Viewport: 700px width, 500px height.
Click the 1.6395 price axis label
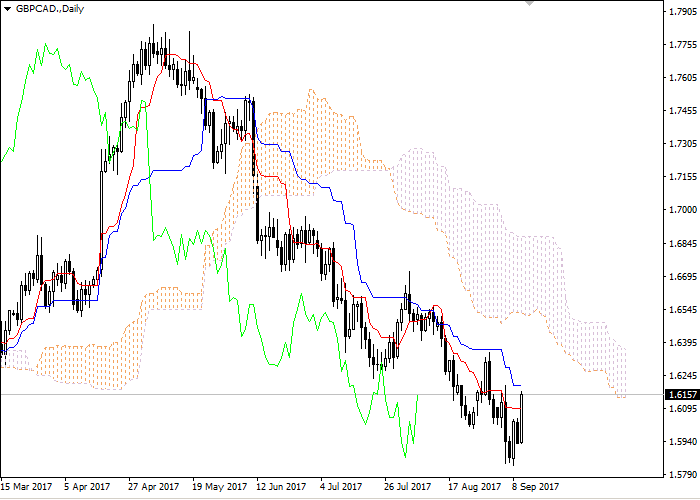[x=683, y=343]
